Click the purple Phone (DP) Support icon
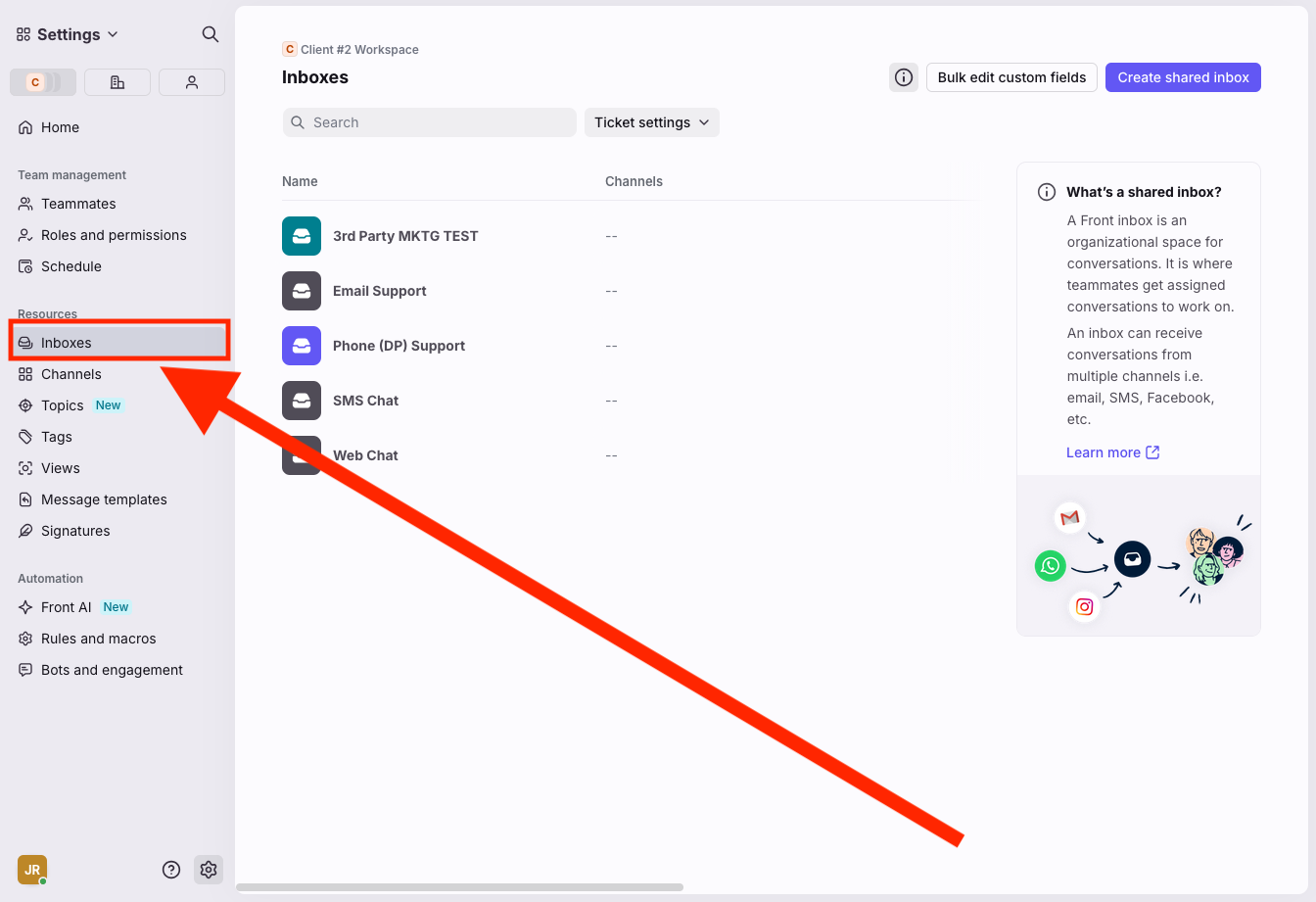This screenshot has height=902, width=1316. point(302,346)
